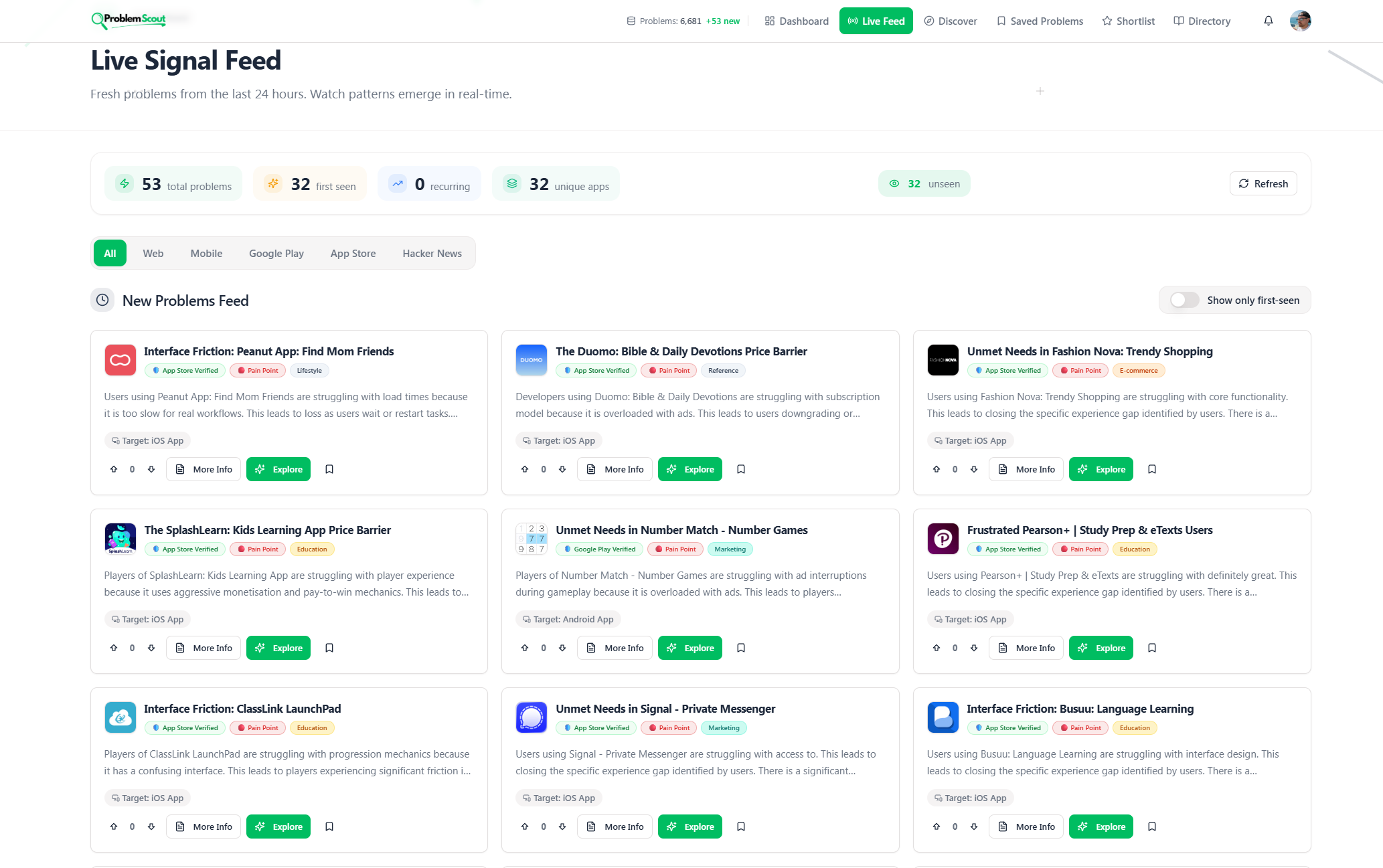Open Saved Problems in navigation
The height and width of the screenshot is (868, 1383).
(x=1040, y=21)
